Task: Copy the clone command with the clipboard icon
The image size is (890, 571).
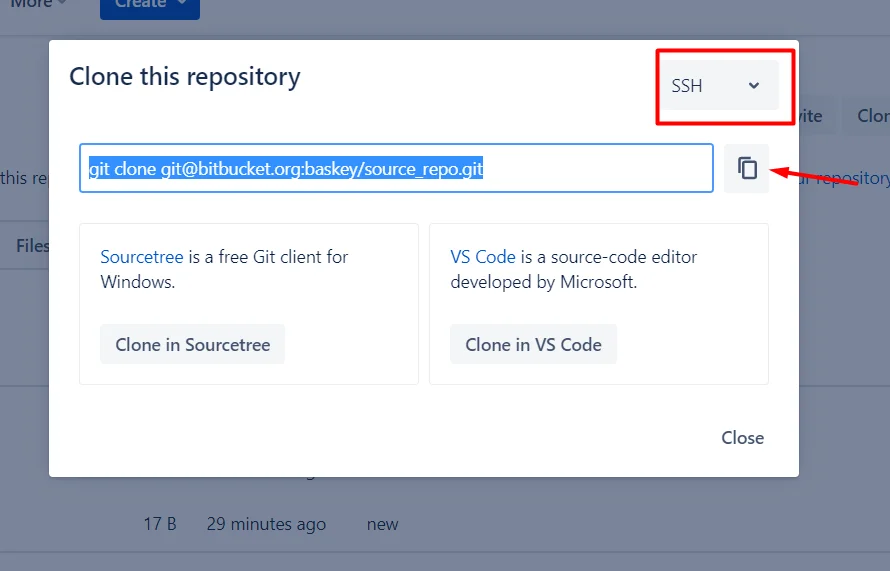Action: [x=746, y=169]
